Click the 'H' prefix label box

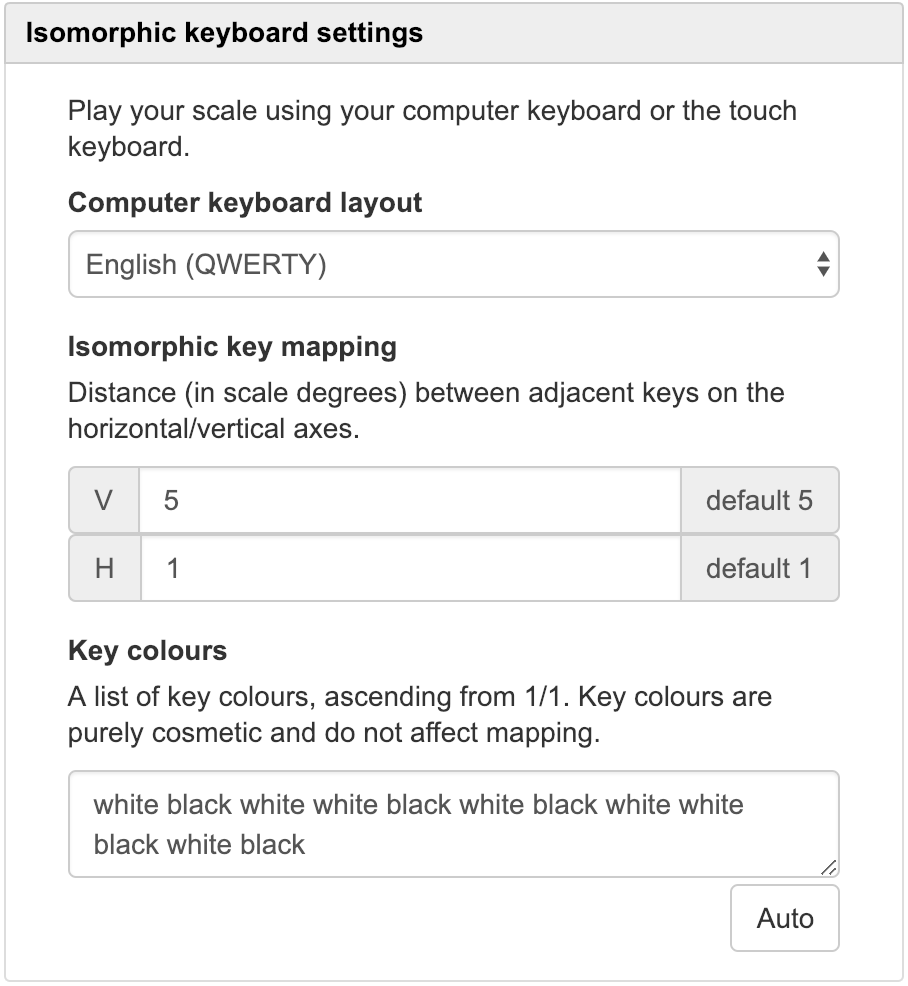tap(104, 569)
